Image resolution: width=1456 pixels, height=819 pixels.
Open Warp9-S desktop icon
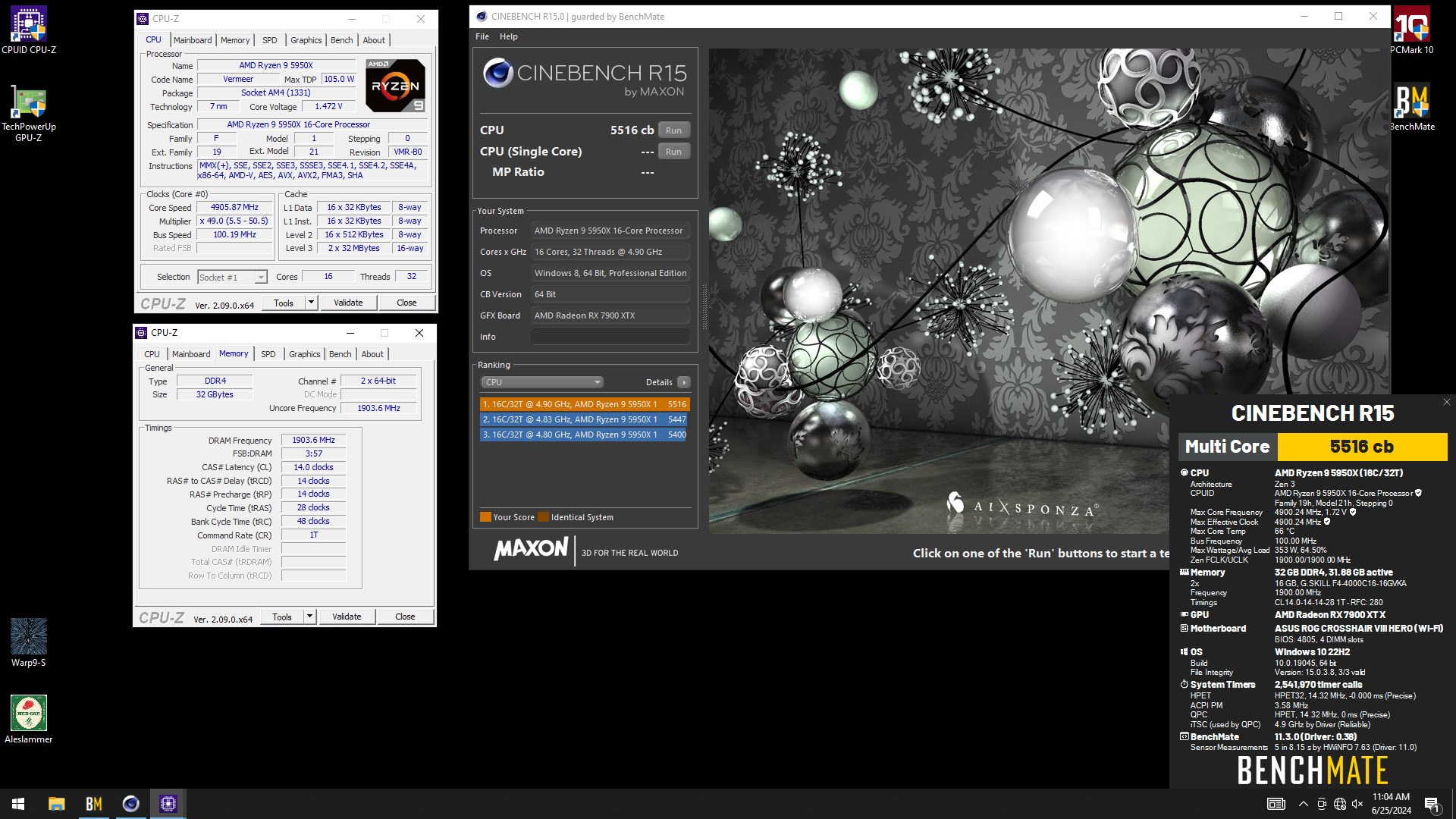(29, 642)
